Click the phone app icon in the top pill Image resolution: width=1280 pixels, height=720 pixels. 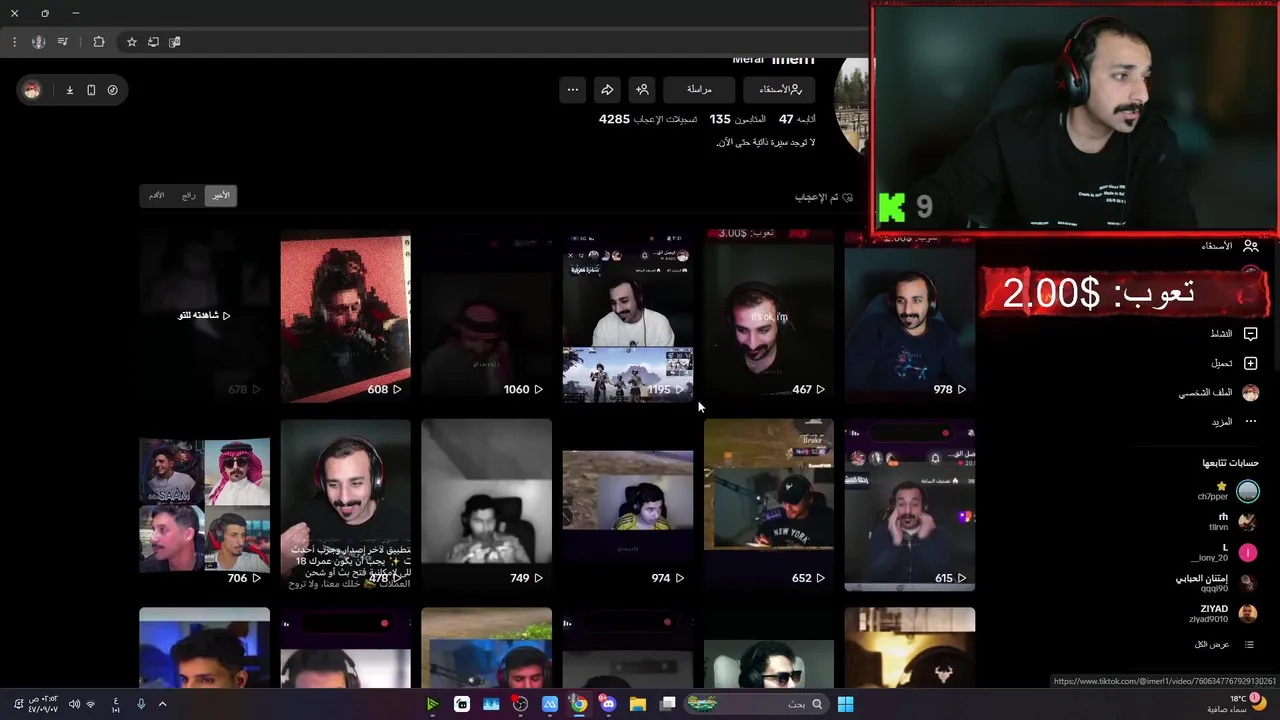coord(91,90)
